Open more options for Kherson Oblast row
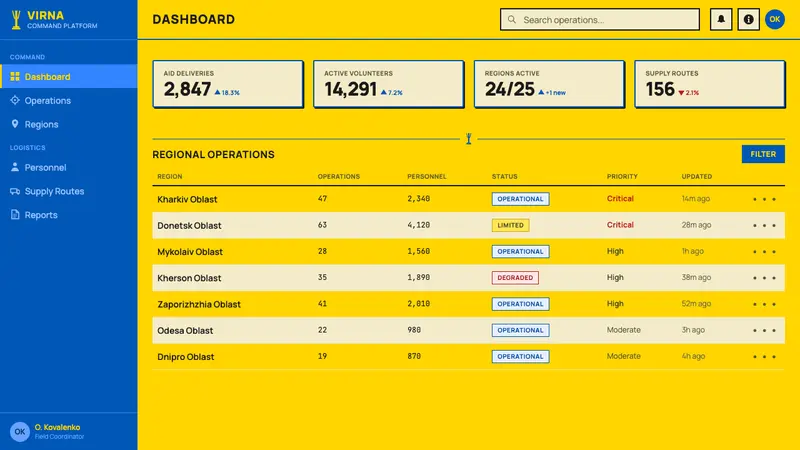Viewport: 800px width, 450px height. (764, 278)
